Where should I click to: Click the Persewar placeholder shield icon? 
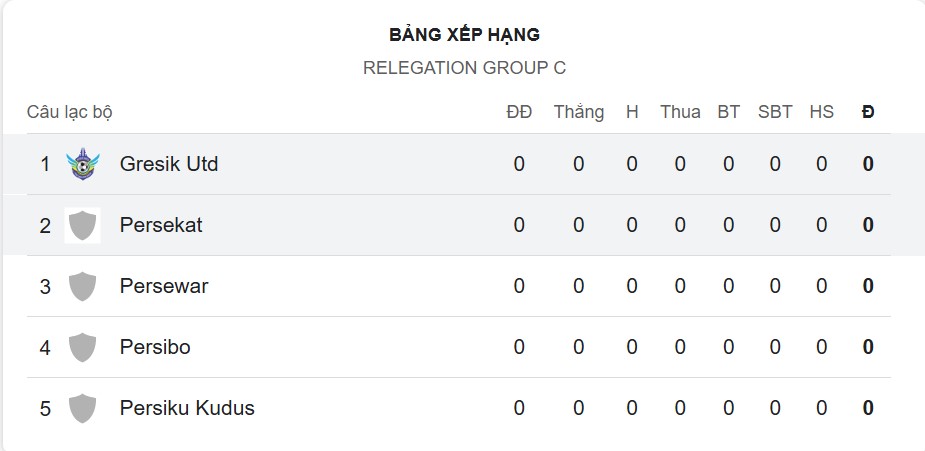[82, 286]
